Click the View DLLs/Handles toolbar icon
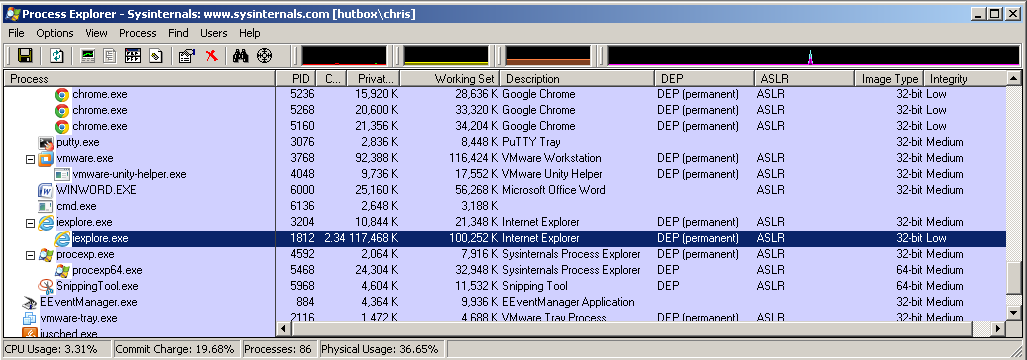The width and height of the screenshot is (1027, 360). (x=155, y=56)
